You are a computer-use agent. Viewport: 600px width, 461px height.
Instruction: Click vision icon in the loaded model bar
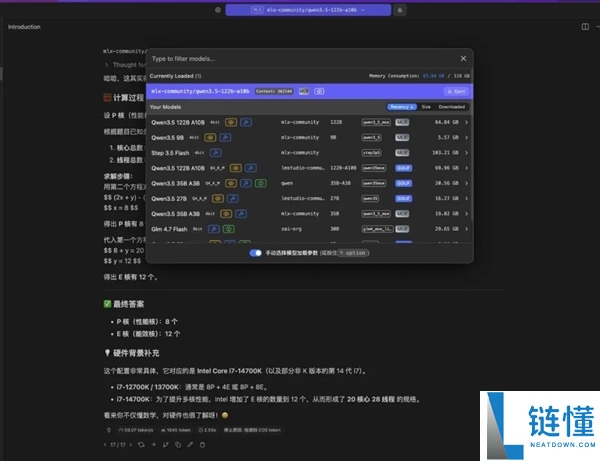point(319,91)
